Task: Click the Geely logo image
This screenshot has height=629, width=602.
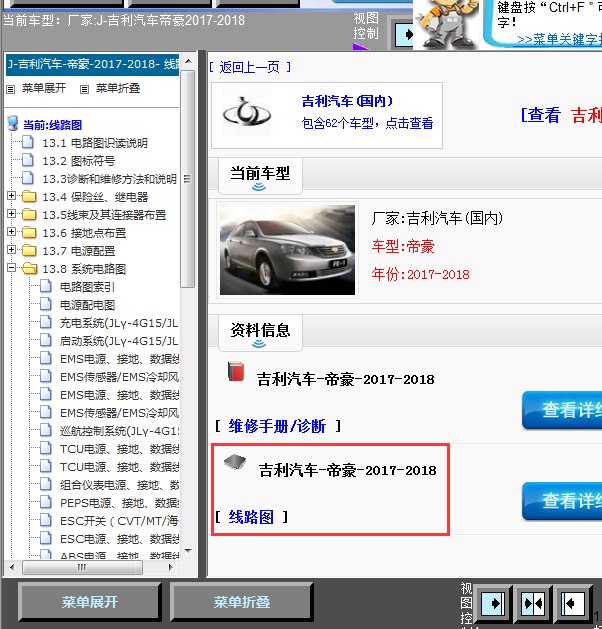Action: click(x=247, y=114)
